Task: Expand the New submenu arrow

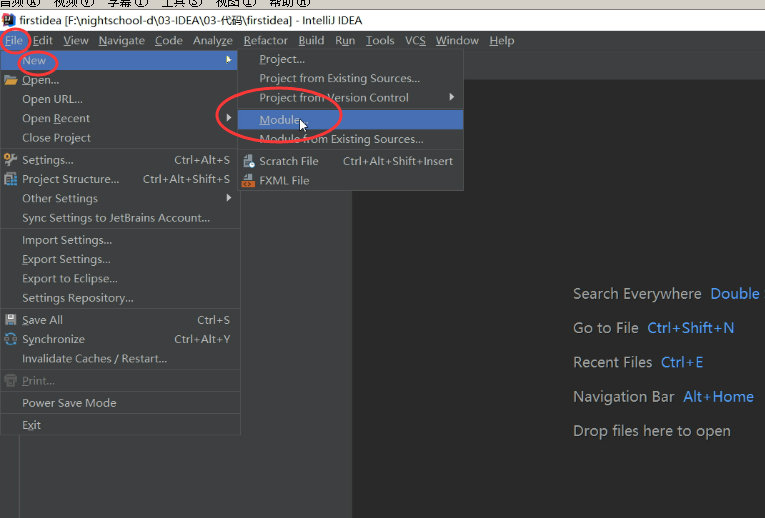Action: coord(228,60)
